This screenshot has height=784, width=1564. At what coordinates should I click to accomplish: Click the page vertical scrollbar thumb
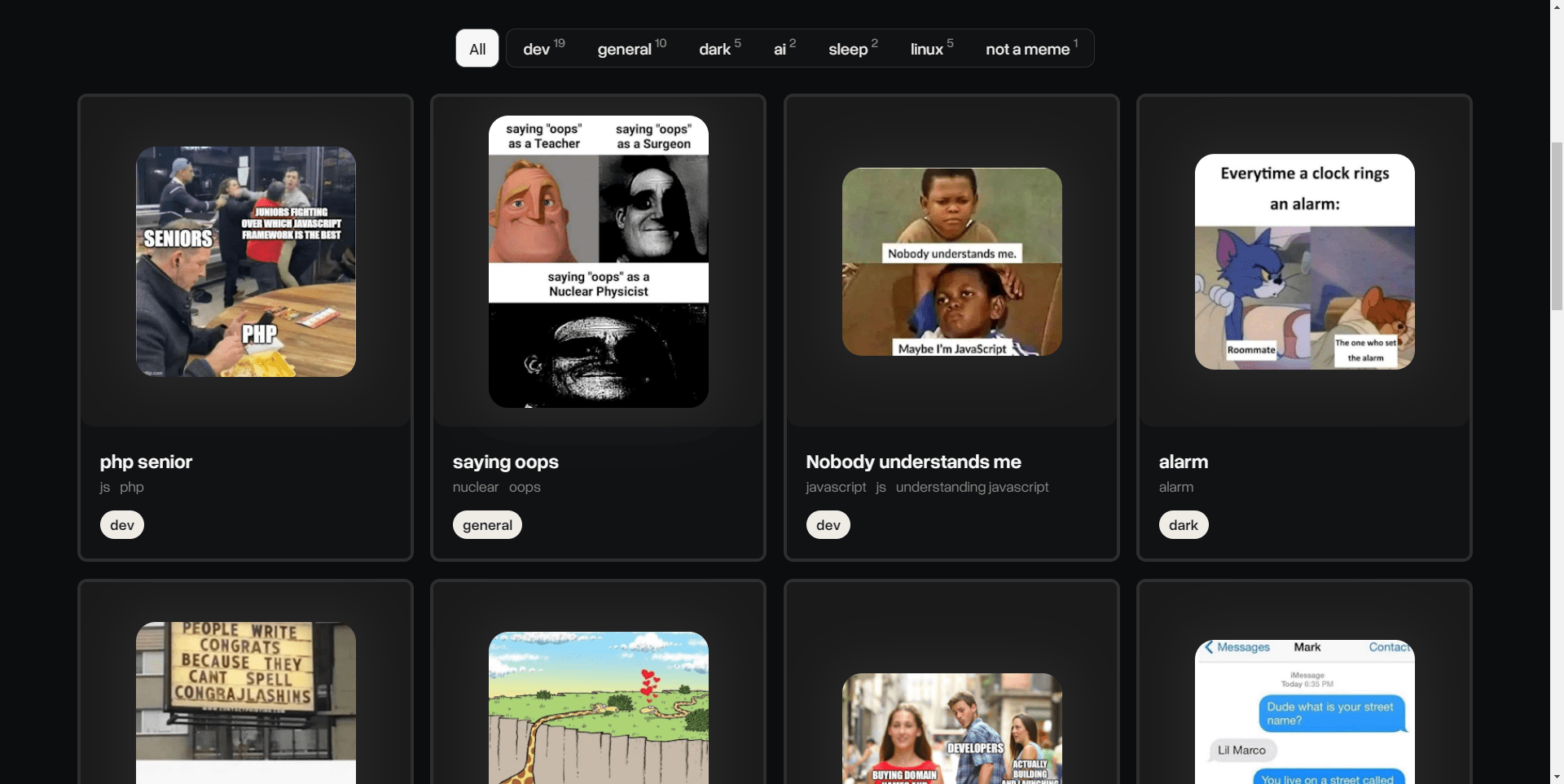click(x=1557, y=226)
